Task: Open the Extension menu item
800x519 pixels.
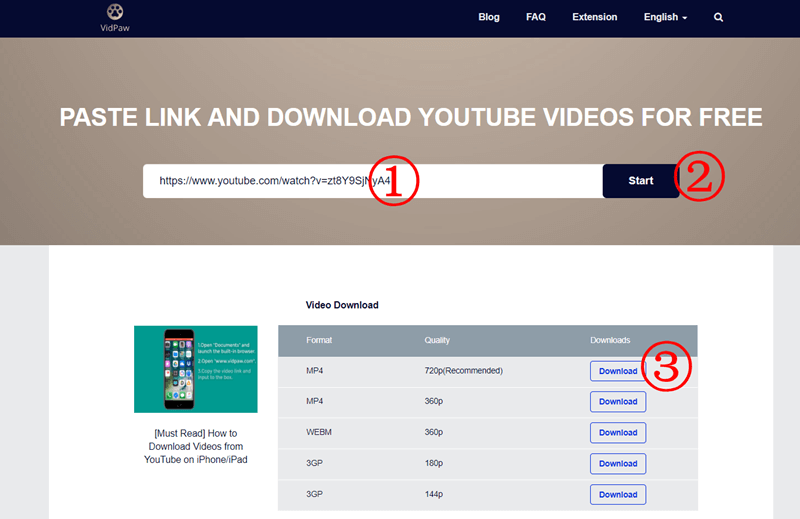Action: [594, 17]
